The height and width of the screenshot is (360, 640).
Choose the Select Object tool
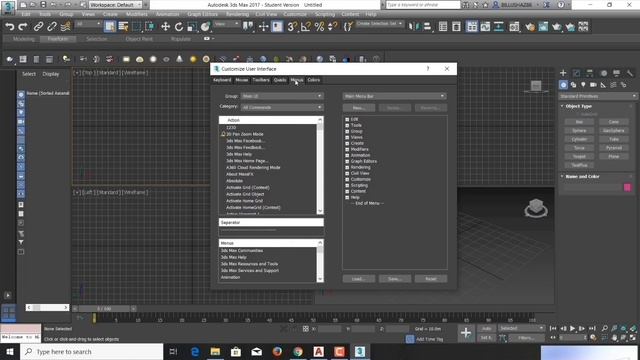110,27
